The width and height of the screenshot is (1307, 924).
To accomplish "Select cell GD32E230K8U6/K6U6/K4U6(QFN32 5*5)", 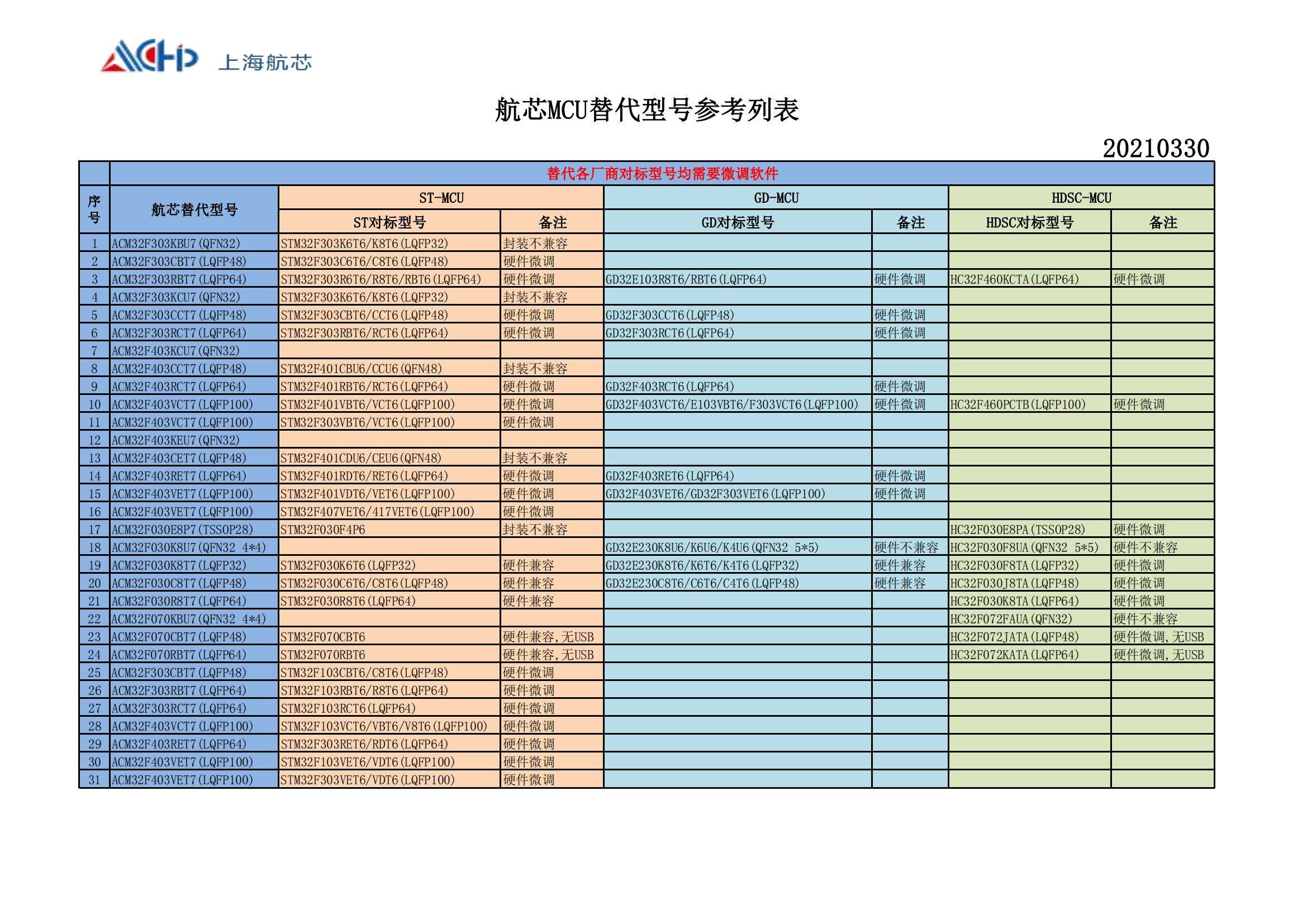I will [738, 547].
